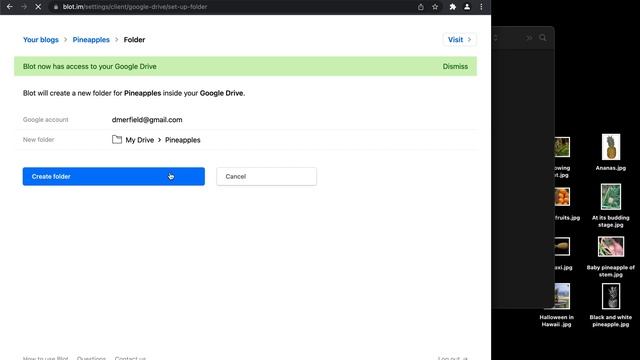Click the browser forward arrow
This screenshot has width=640, height=360.
coord(24,7)
